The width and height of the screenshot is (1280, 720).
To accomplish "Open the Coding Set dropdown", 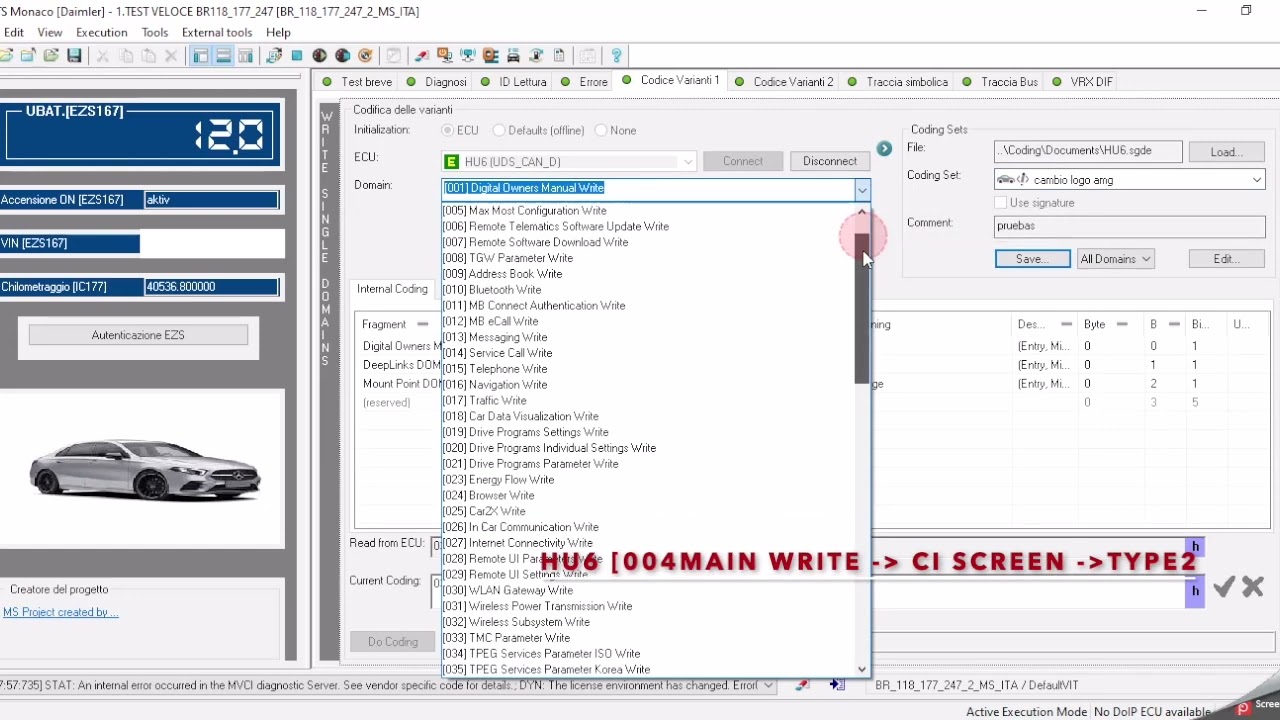I will click(1257, 180).
